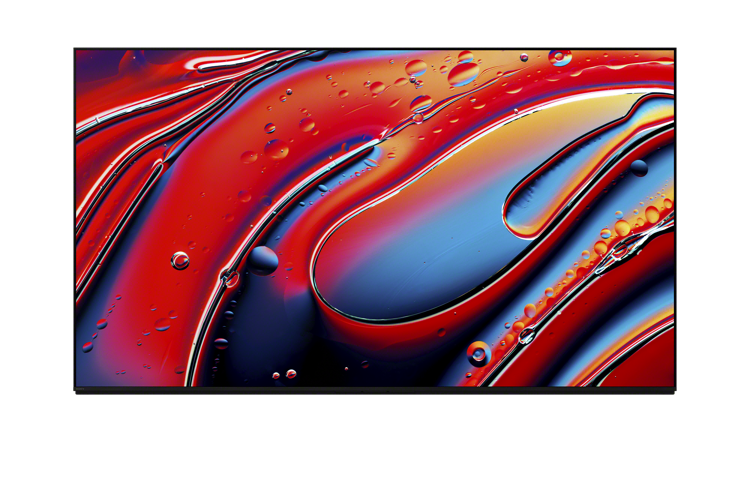
Task: Click the ringed bubble on the left white streak
Action: point(230,278)
